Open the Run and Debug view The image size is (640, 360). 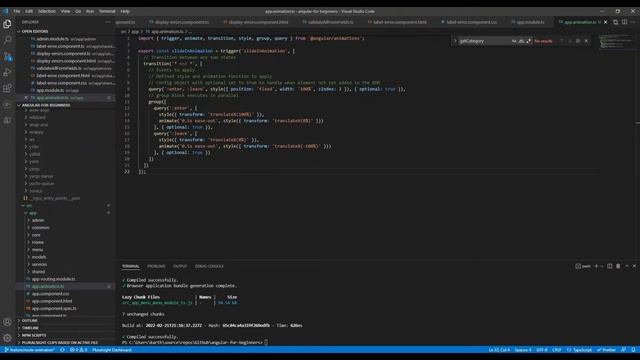pyautogui.click(x=7, y=72)
